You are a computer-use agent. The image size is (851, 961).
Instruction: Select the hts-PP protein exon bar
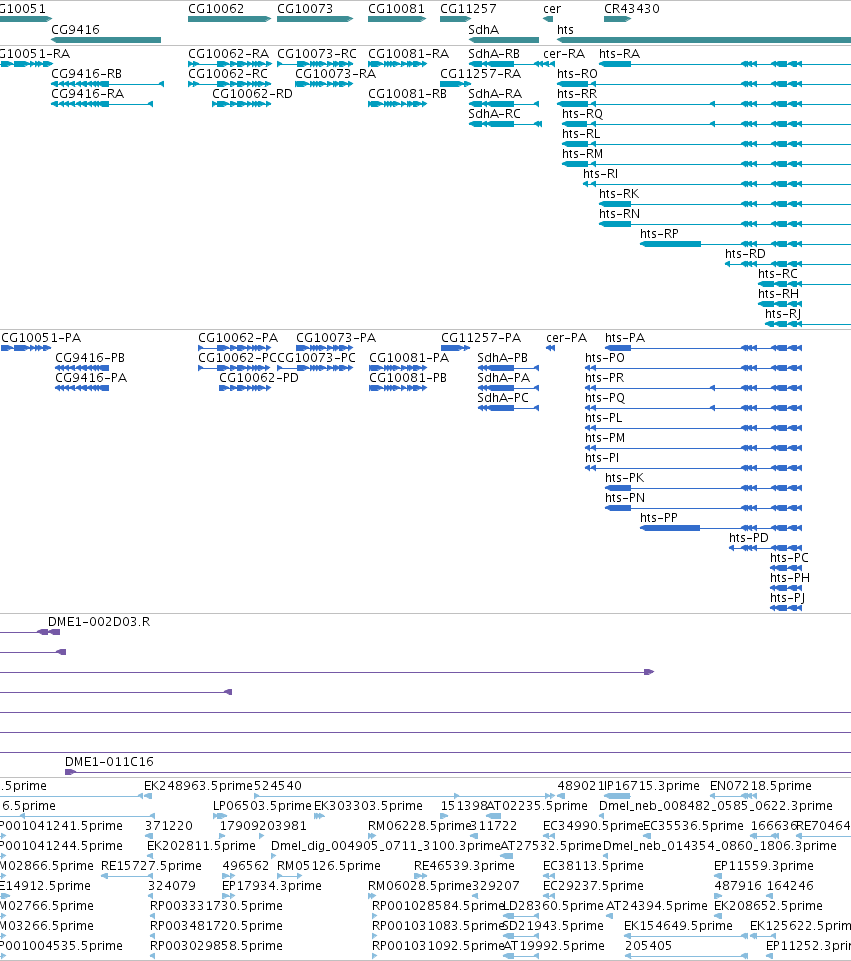pyautogui.click(x=670, y=528)
